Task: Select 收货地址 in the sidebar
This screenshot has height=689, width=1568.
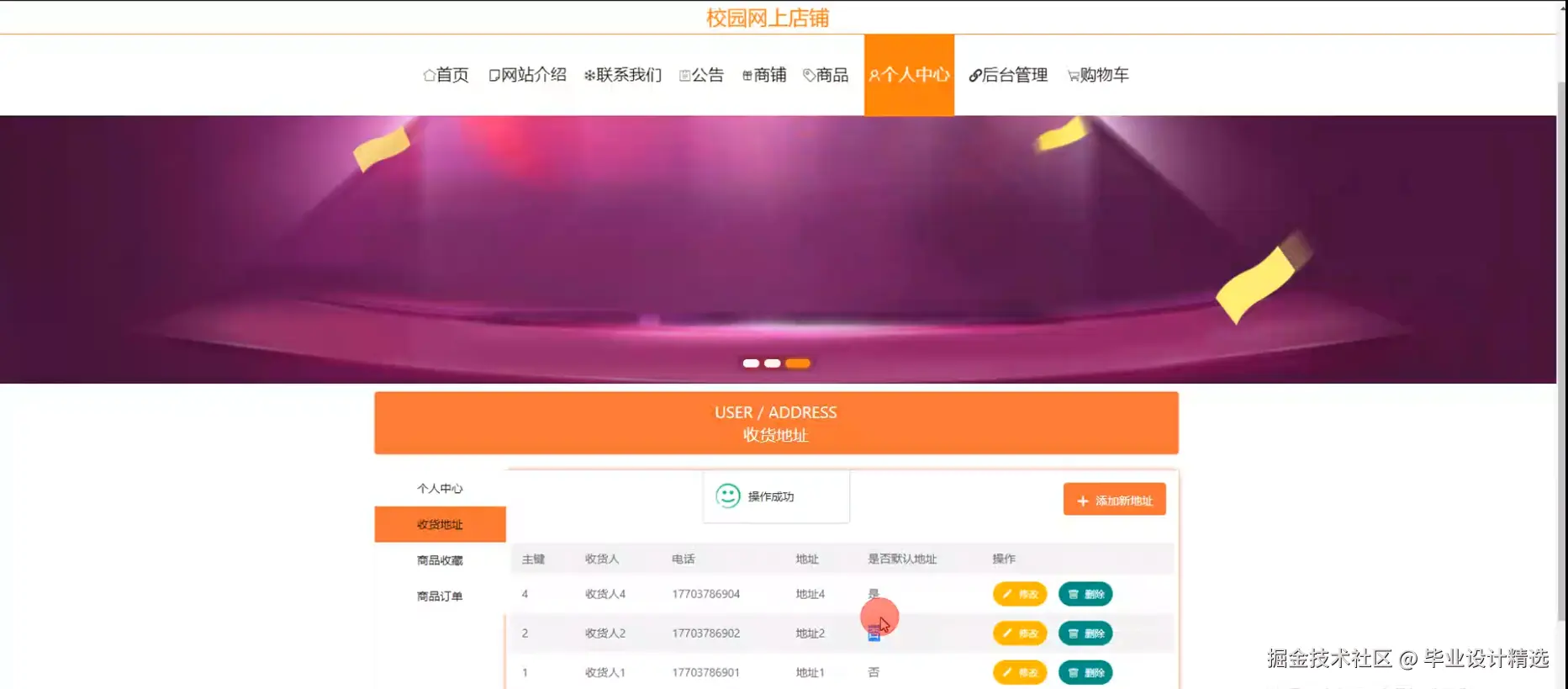Action: click(x=440, y=524)
